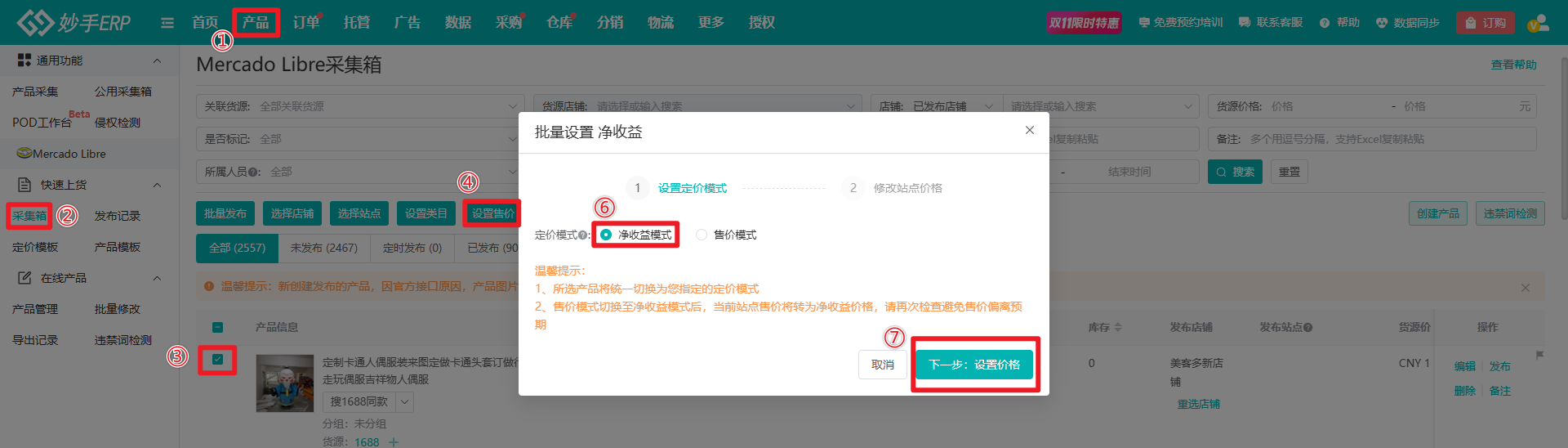This screenshot has width=1568, height=448.
Task: Open 联系客服 chat link
Action: (x=1271, y=23)
